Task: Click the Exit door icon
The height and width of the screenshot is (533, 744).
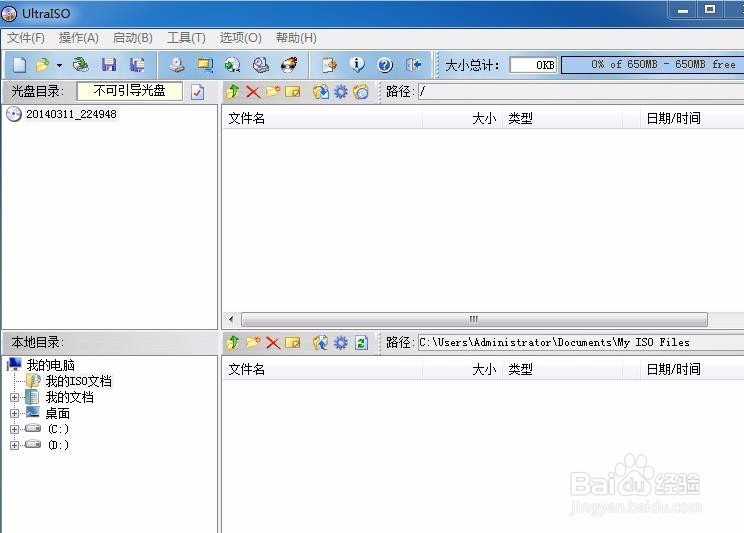Action: pos(413,65)
